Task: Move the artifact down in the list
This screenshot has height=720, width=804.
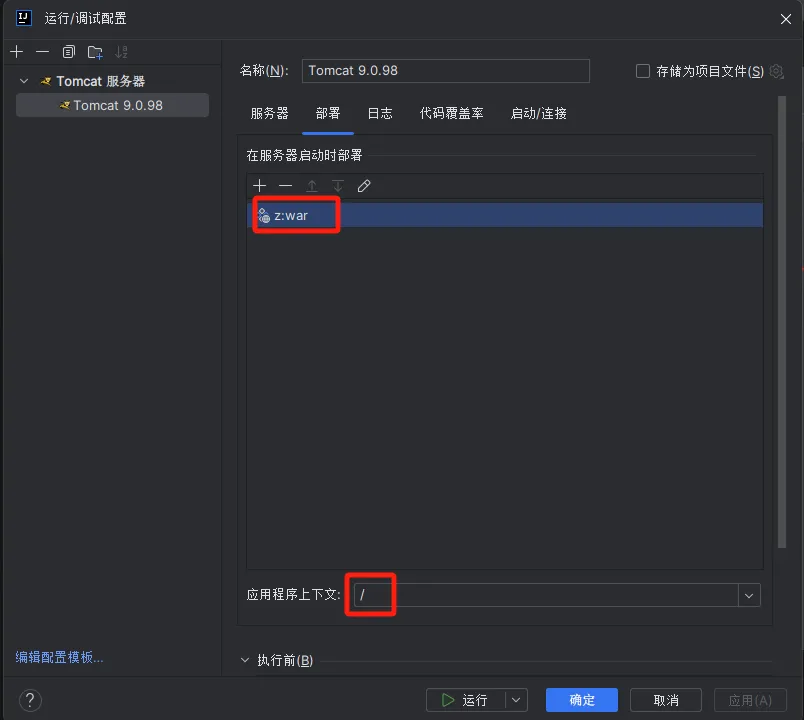Action: point(338,185)
